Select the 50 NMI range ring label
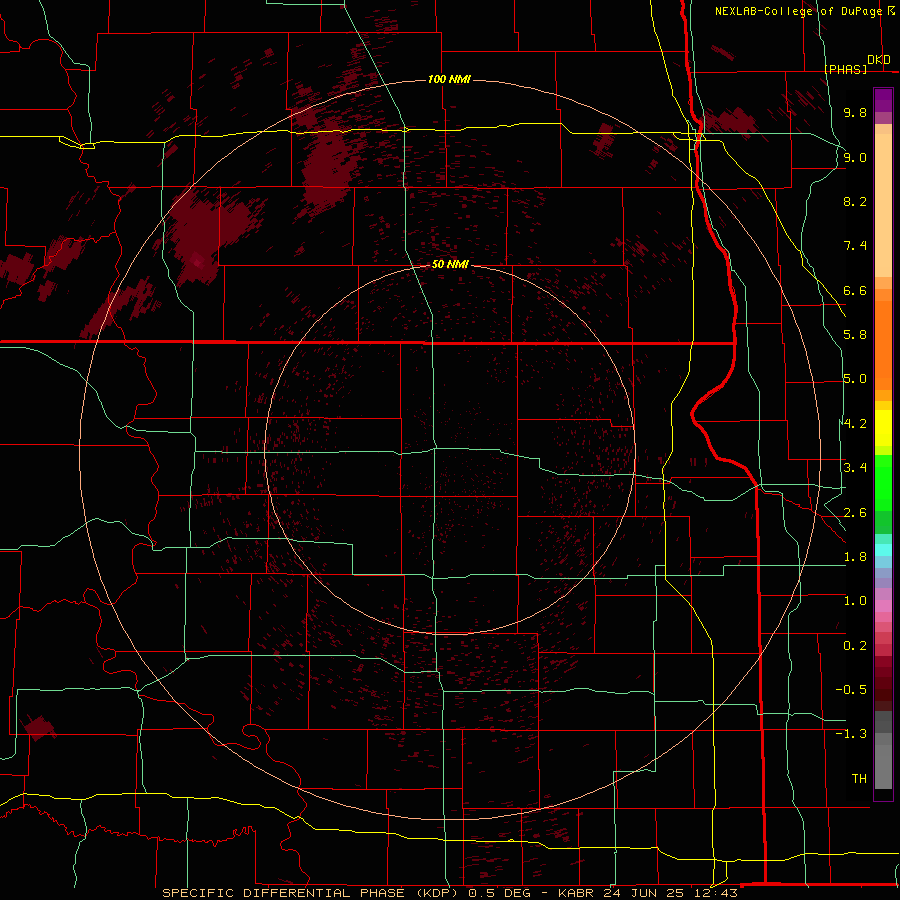 pyautogui.click(x=450, y=264)
